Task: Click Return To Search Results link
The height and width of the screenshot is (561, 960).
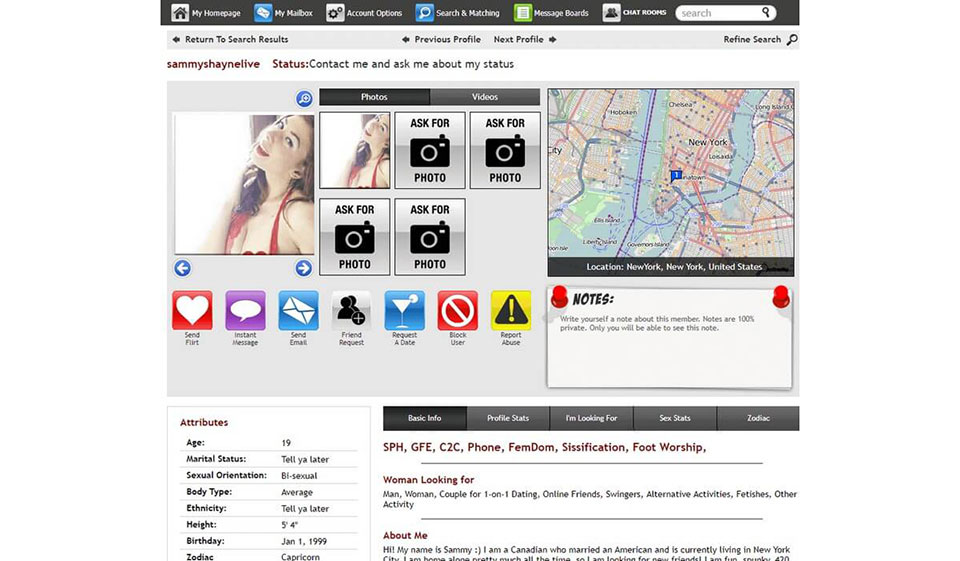Action: (x=229, y=40)
